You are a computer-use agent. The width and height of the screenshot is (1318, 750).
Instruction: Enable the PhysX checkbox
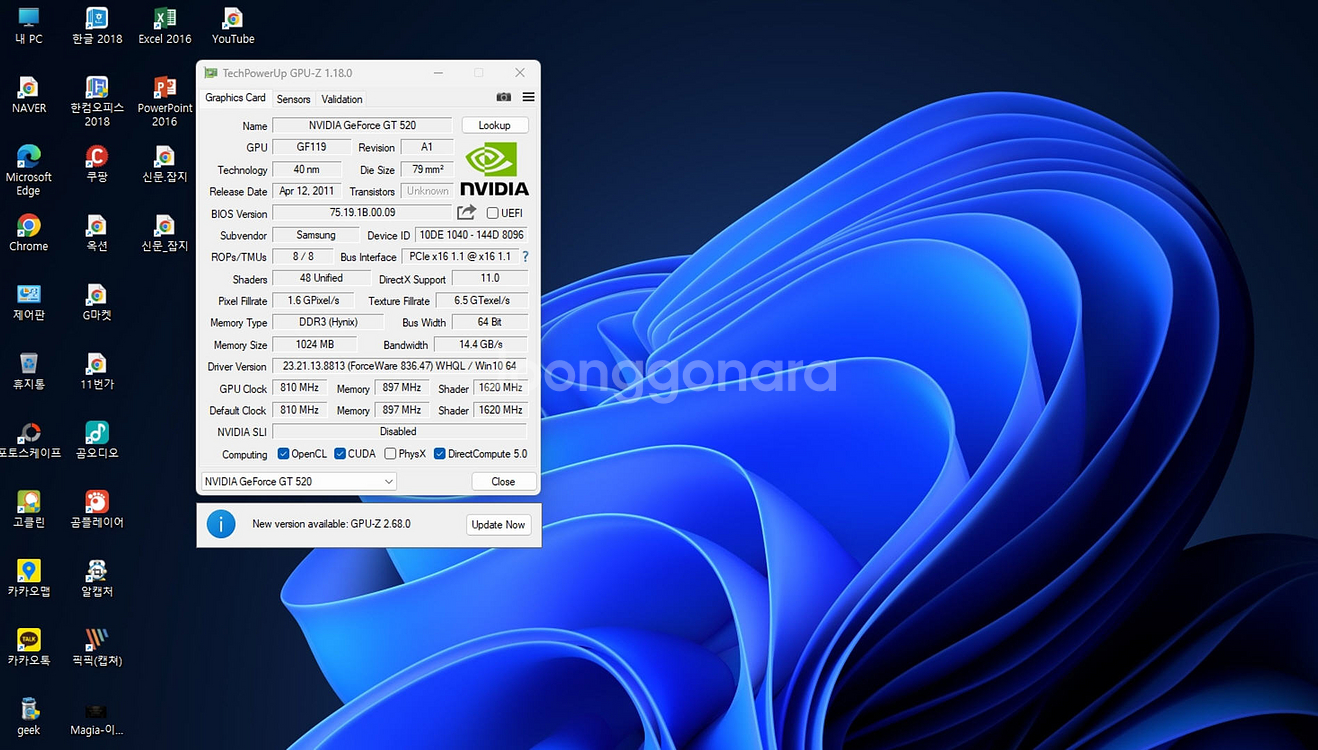click(390, 454)
